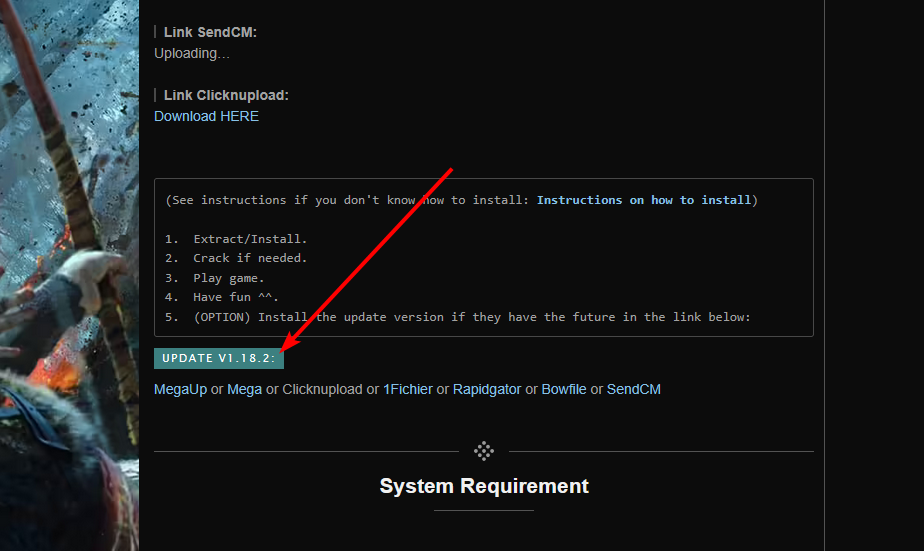
Task: Choose the Rapidgator update mirror
Action: click(x=487, y=389)
